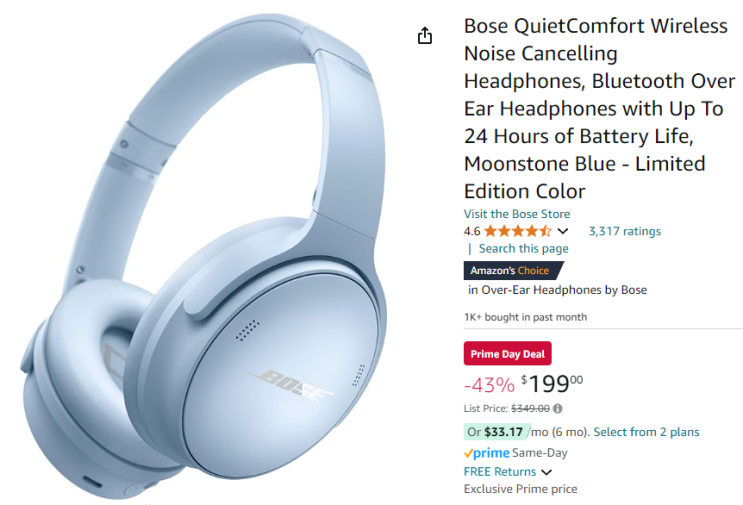Click the BOSE logo on the earcup
Viewport: 743px width, 505px height.
pyautogui.click(x=289, y=383)
